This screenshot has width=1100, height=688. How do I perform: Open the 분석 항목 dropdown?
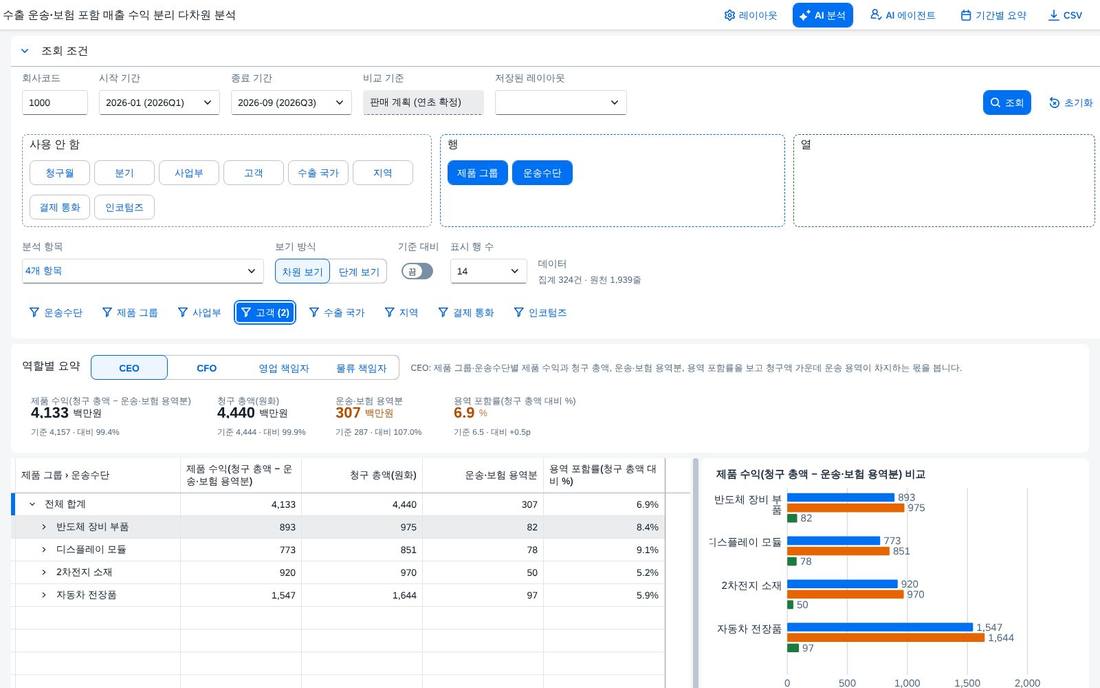point(142,271)
